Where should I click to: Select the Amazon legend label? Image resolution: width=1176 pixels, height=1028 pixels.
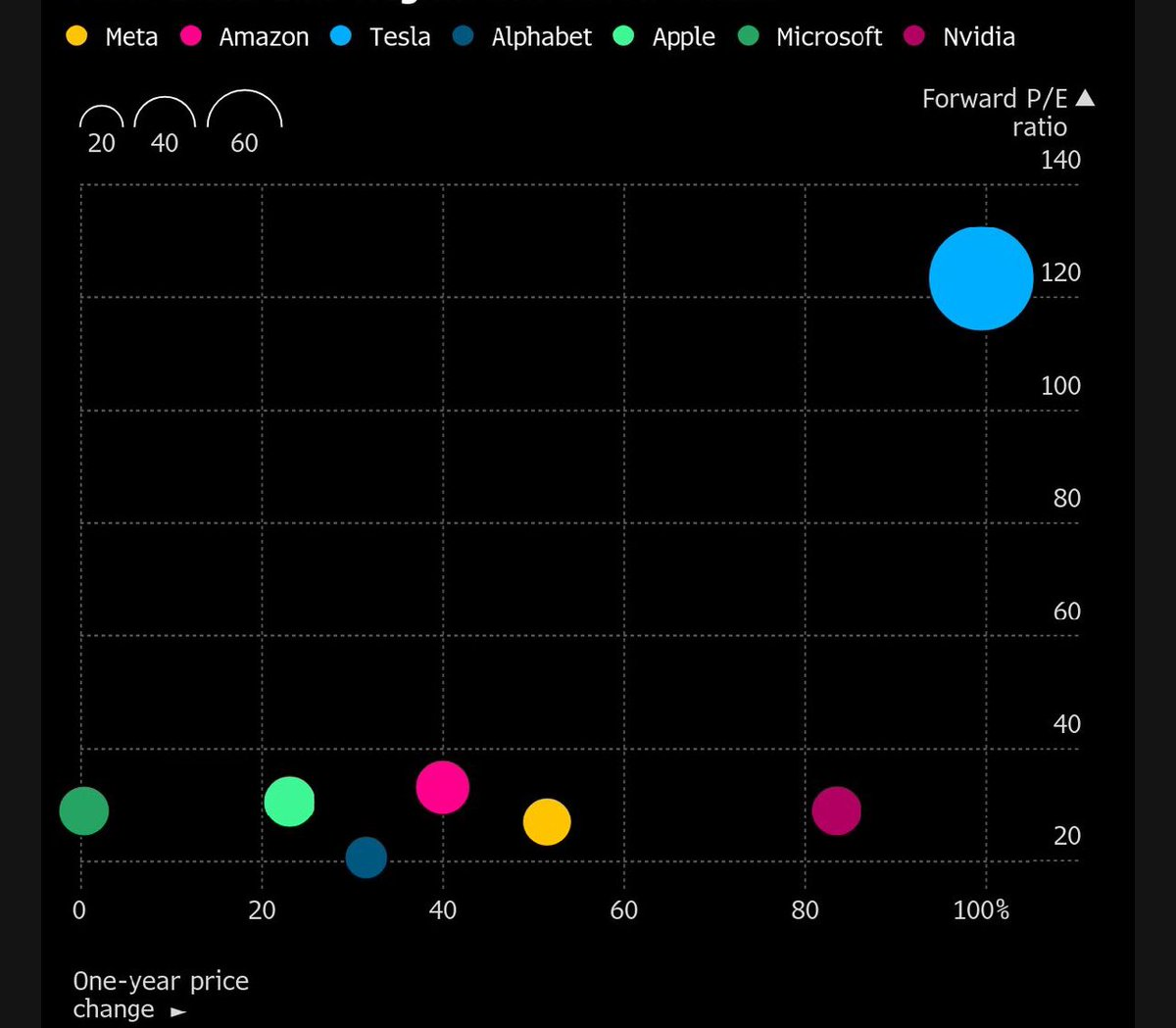(x=264, y=37)
